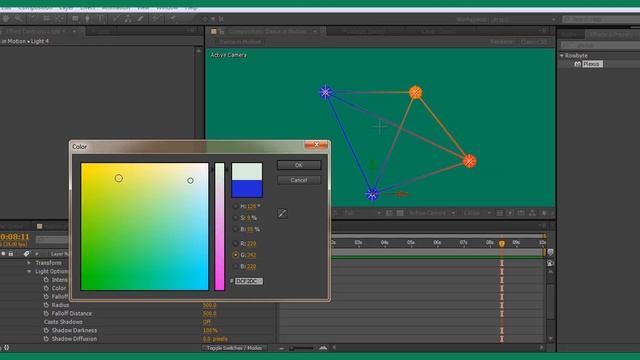Click the Renderer Classic 3D button
The height and width of the screenshot is (360, 640).
pos(533,42)
